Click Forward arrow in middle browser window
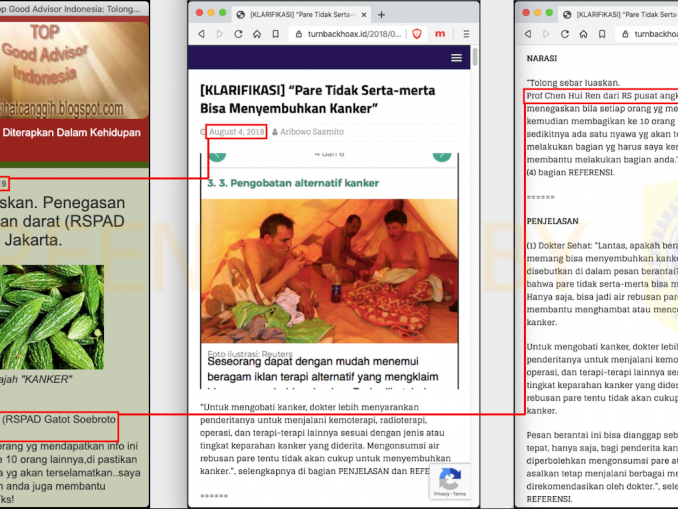The height and width of the screenshot is (509, 678). coord(220,34)
